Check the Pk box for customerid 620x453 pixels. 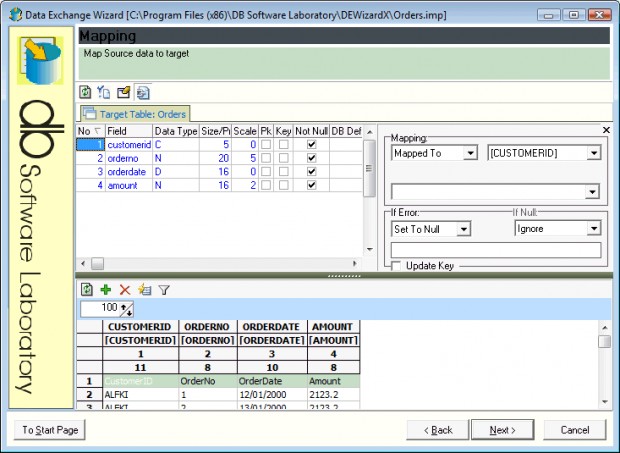(x=266, y=144)
